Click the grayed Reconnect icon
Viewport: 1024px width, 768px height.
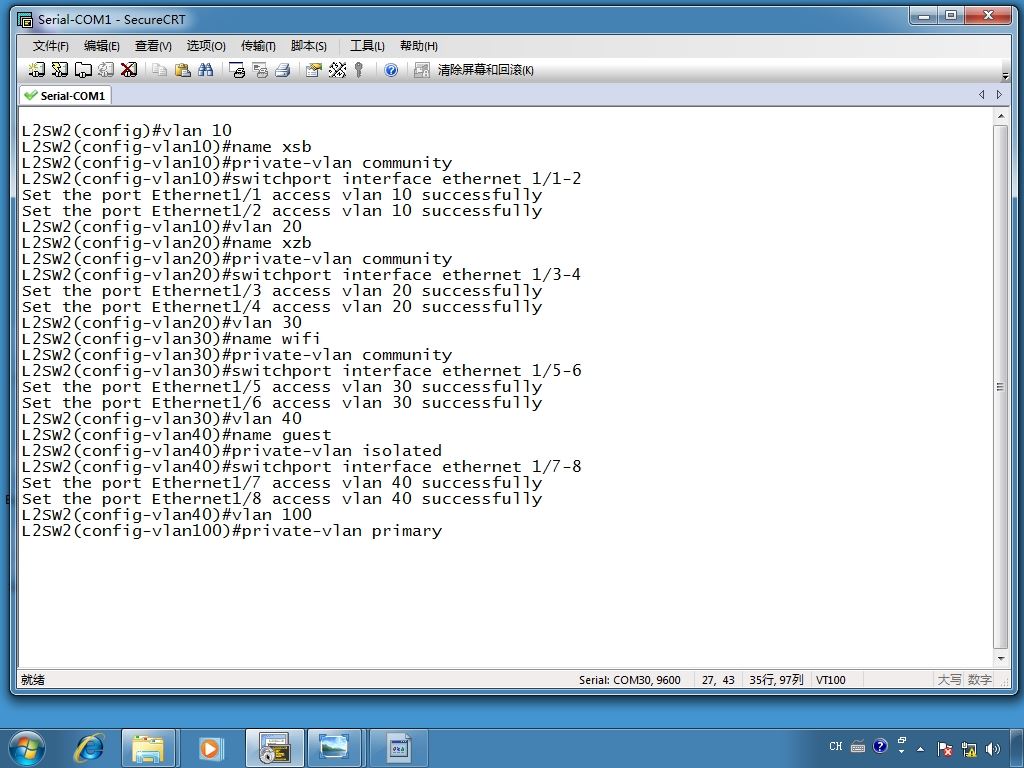pos(106,69)
